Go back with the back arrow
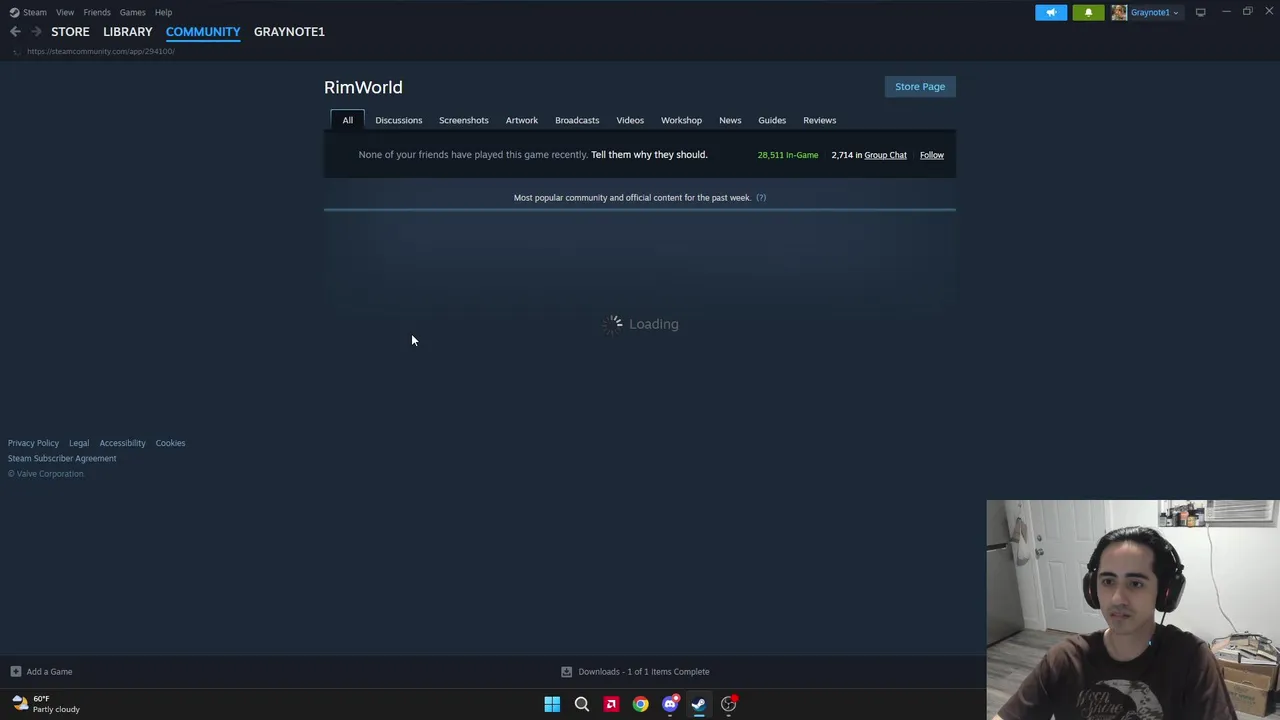This screenshot has height=720, width=1280. pos(15,32)
